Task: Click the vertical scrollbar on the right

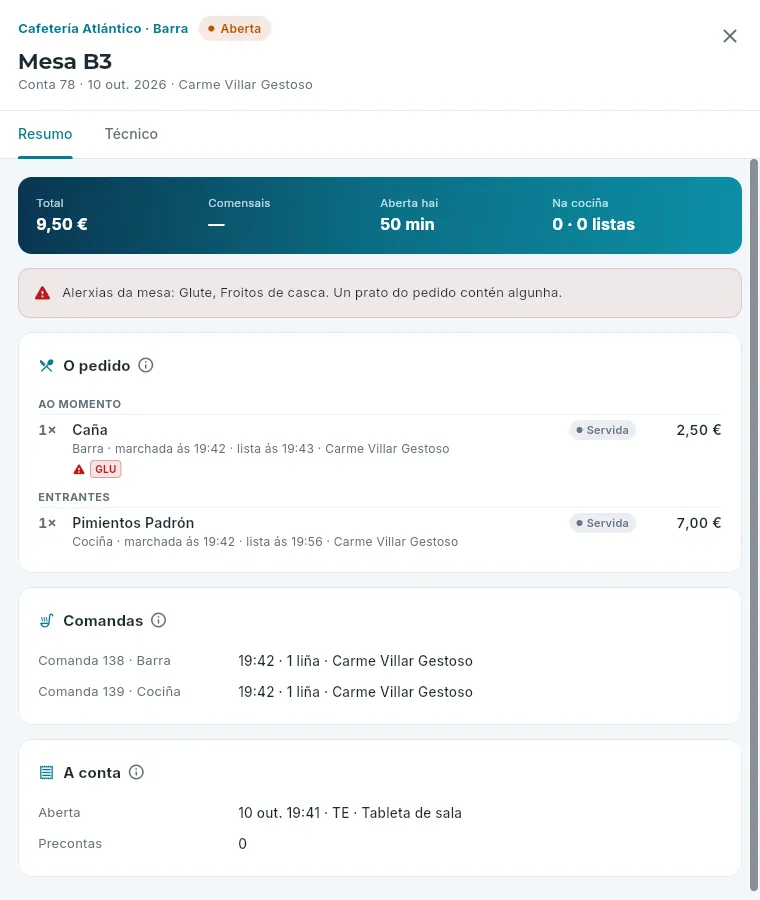Action: [x=754, y=525]
